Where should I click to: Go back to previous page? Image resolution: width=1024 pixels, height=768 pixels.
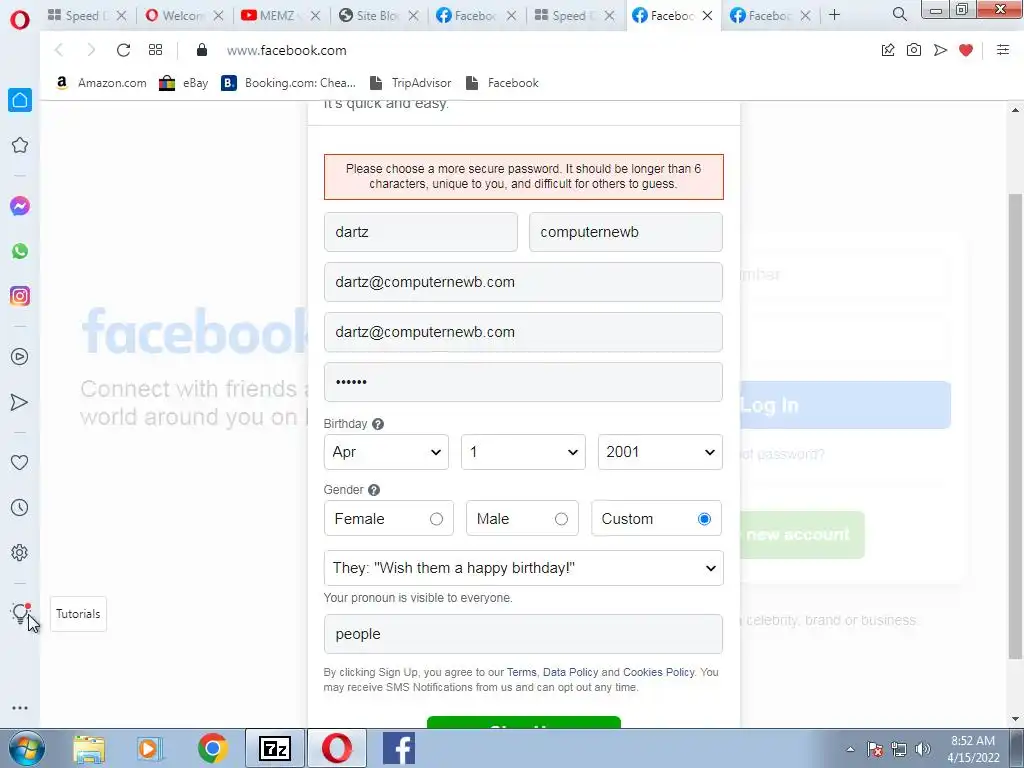click(59, 50)
